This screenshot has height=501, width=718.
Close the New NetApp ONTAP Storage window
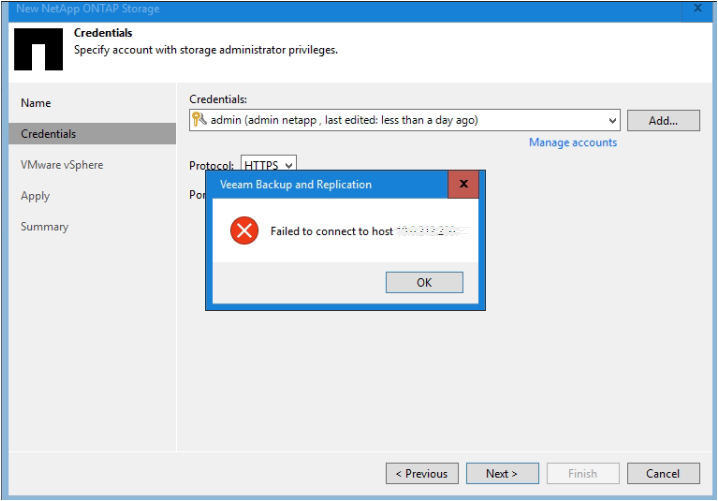(x=697, y=8)
